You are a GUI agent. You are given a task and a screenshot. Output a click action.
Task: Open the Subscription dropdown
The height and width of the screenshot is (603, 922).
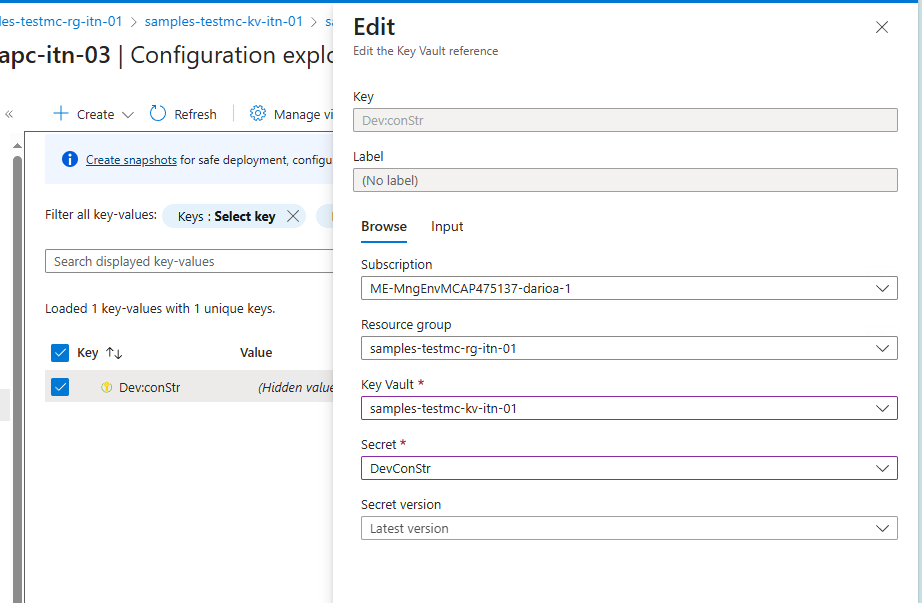(628, 289)
